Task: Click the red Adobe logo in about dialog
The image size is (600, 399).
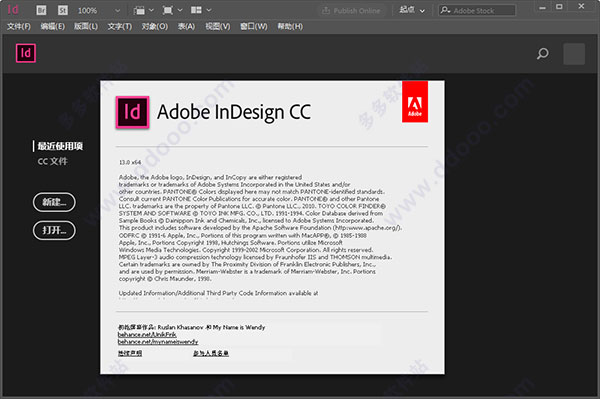Action: coord(415,102)
